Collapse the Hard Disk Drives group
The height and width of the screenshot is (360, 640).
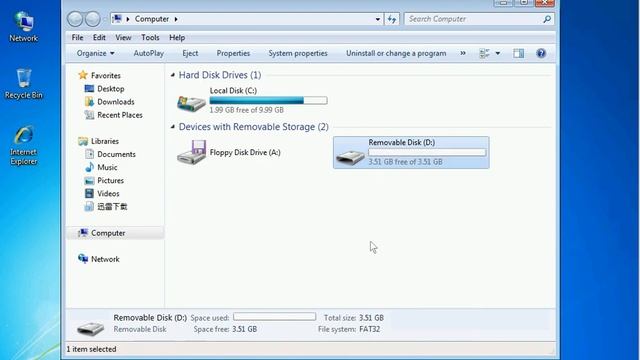tap(173, 75)
